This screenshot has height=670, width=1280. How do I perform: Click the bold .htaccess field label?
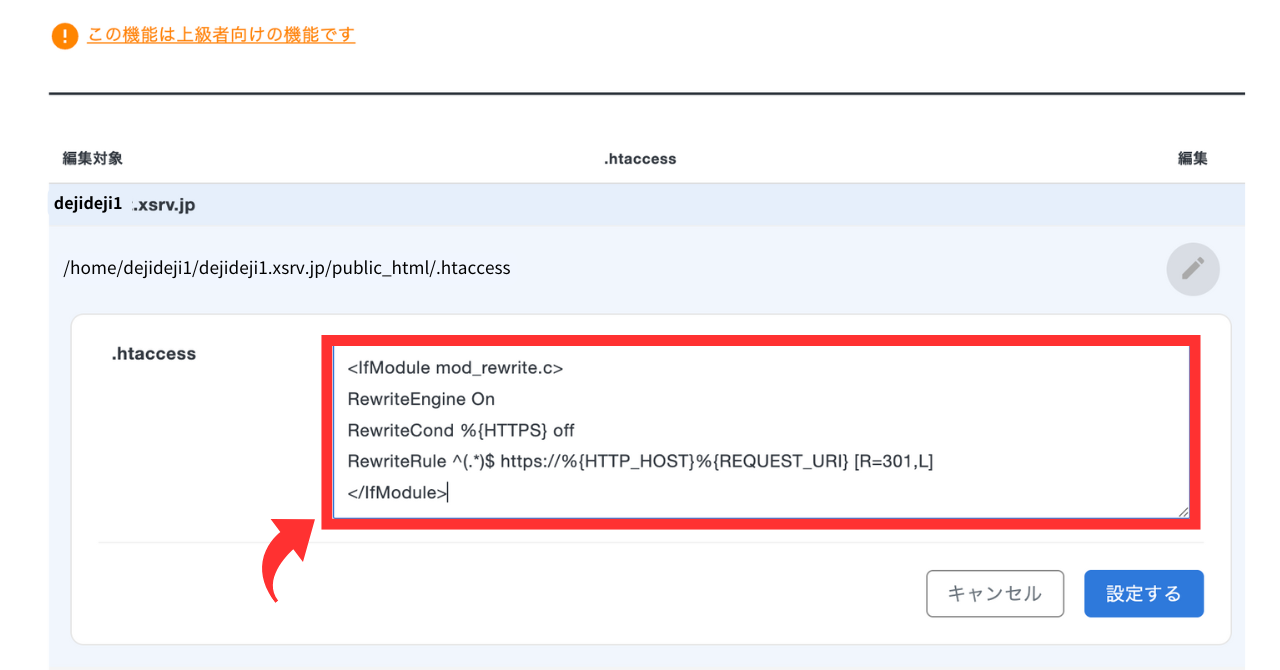153,353
